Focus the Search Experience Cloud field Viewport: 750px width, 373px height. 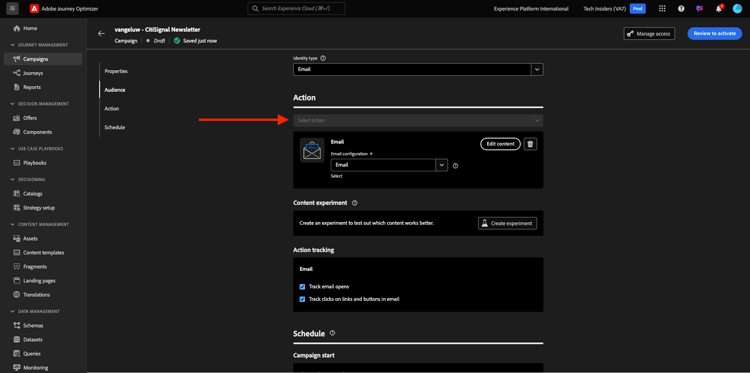click(296, 9)
